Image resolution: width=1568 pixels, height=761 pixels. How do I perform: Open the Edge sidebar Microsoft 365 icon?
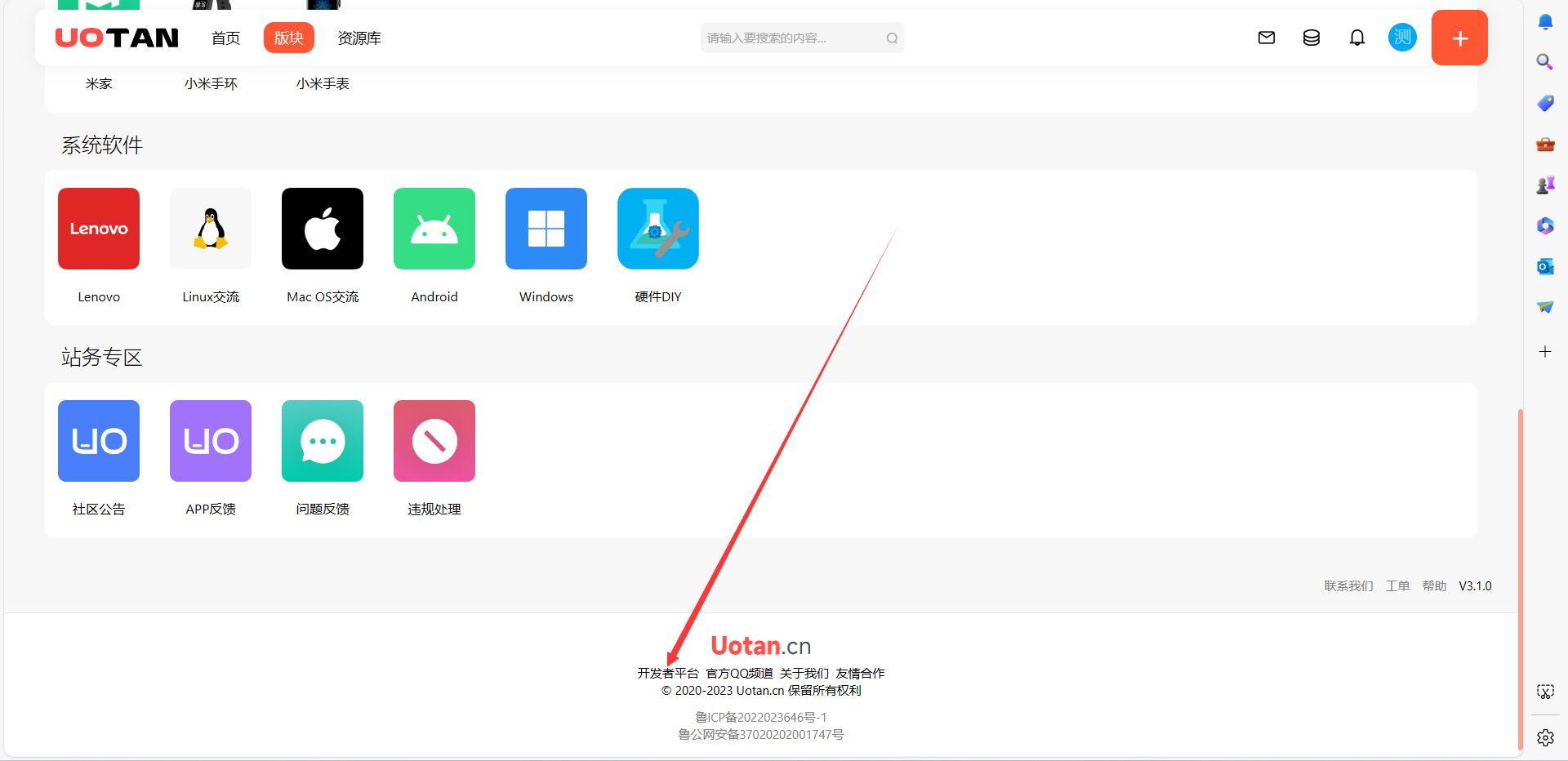coord(1545,225)
